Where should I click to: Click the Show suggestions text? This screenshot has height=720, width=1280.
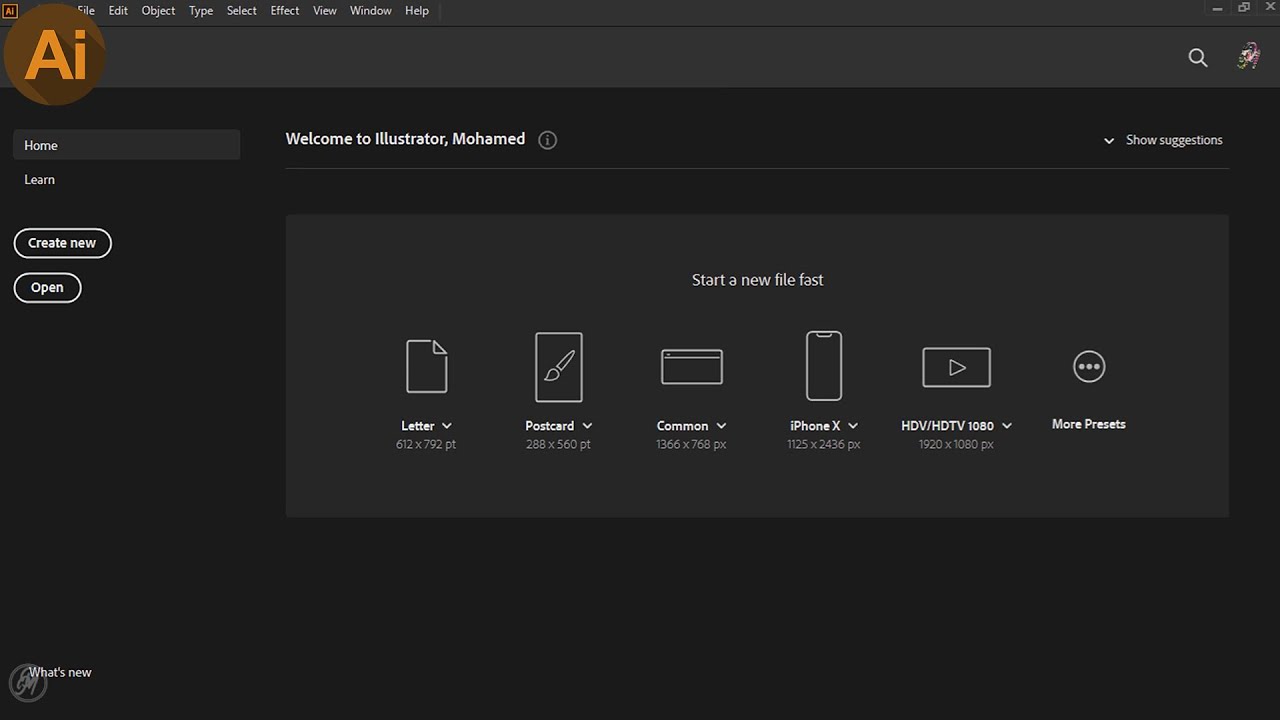tap(1174, 140)
